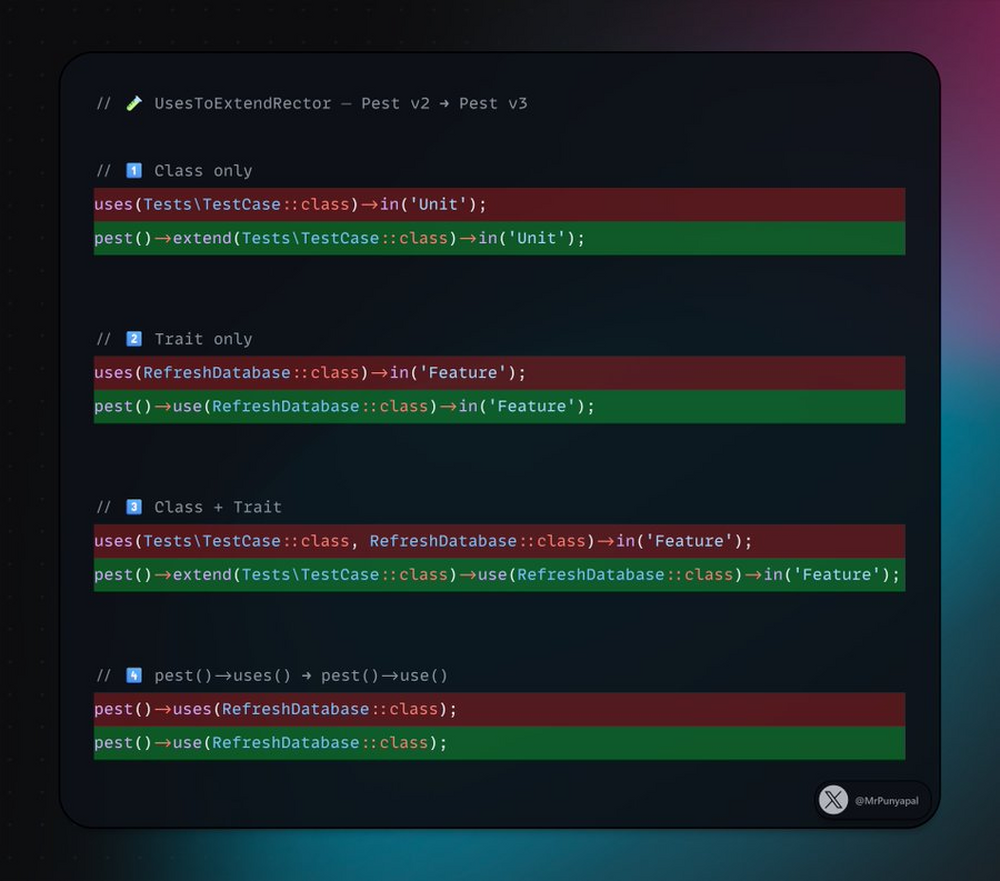Click the number 1 icon beside Class only
1000x881 pixels.
coord(134,171)
